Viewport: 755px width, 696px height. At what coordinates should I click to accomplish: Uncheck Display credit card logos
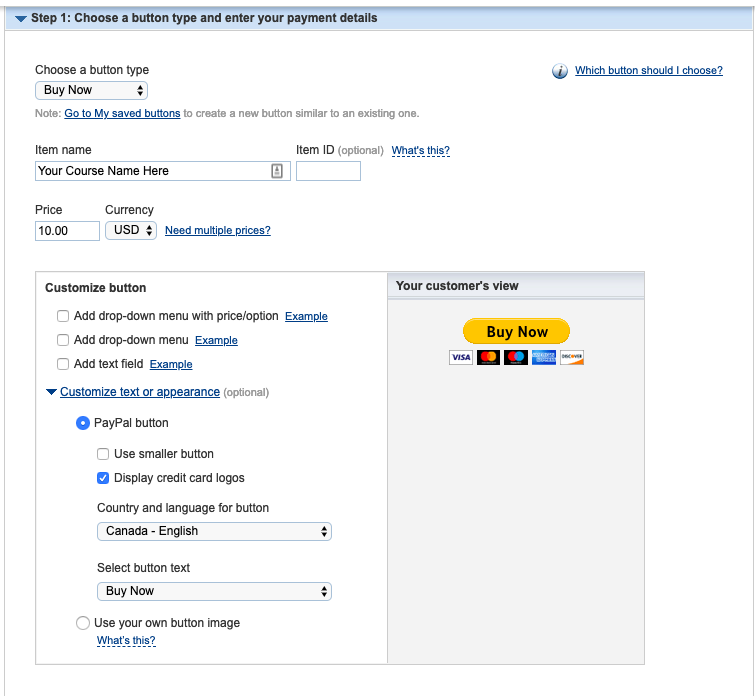point(103,478)
